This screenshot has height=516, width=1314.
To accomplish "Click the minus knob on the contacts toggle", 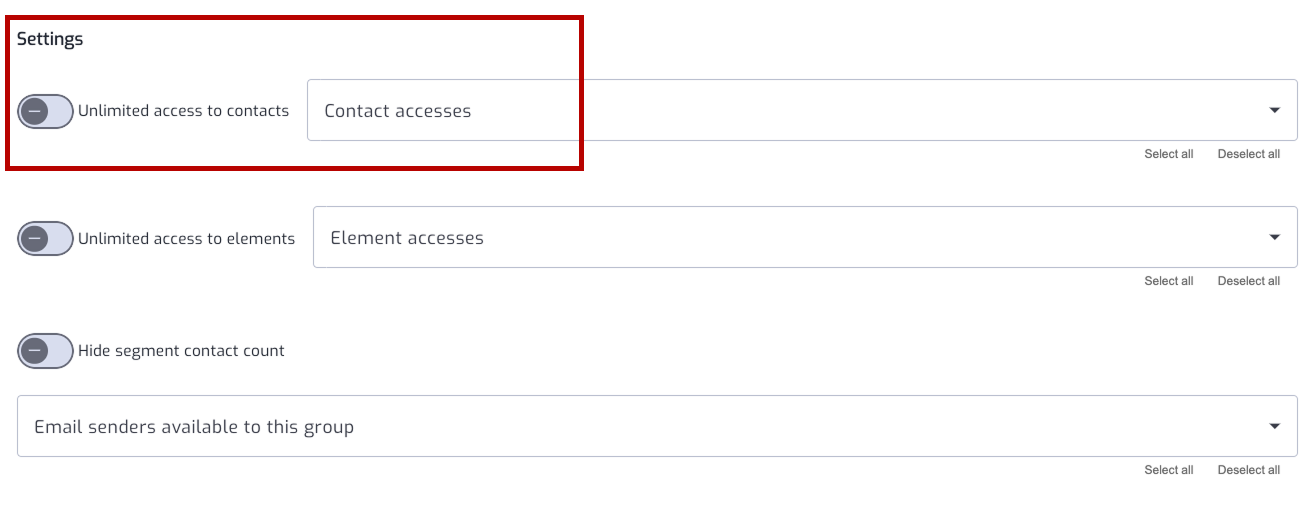I will click(35, 111).
